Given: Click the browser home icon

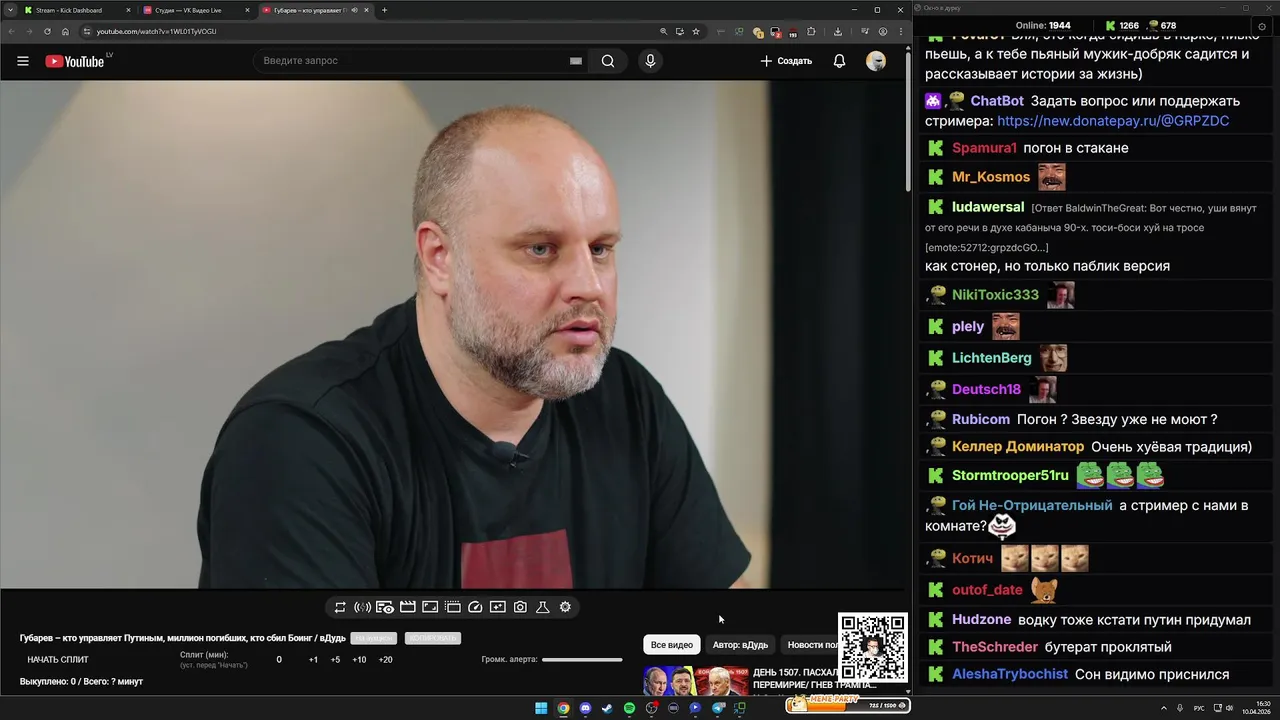Looking at the screenshot, I should 65,31.
